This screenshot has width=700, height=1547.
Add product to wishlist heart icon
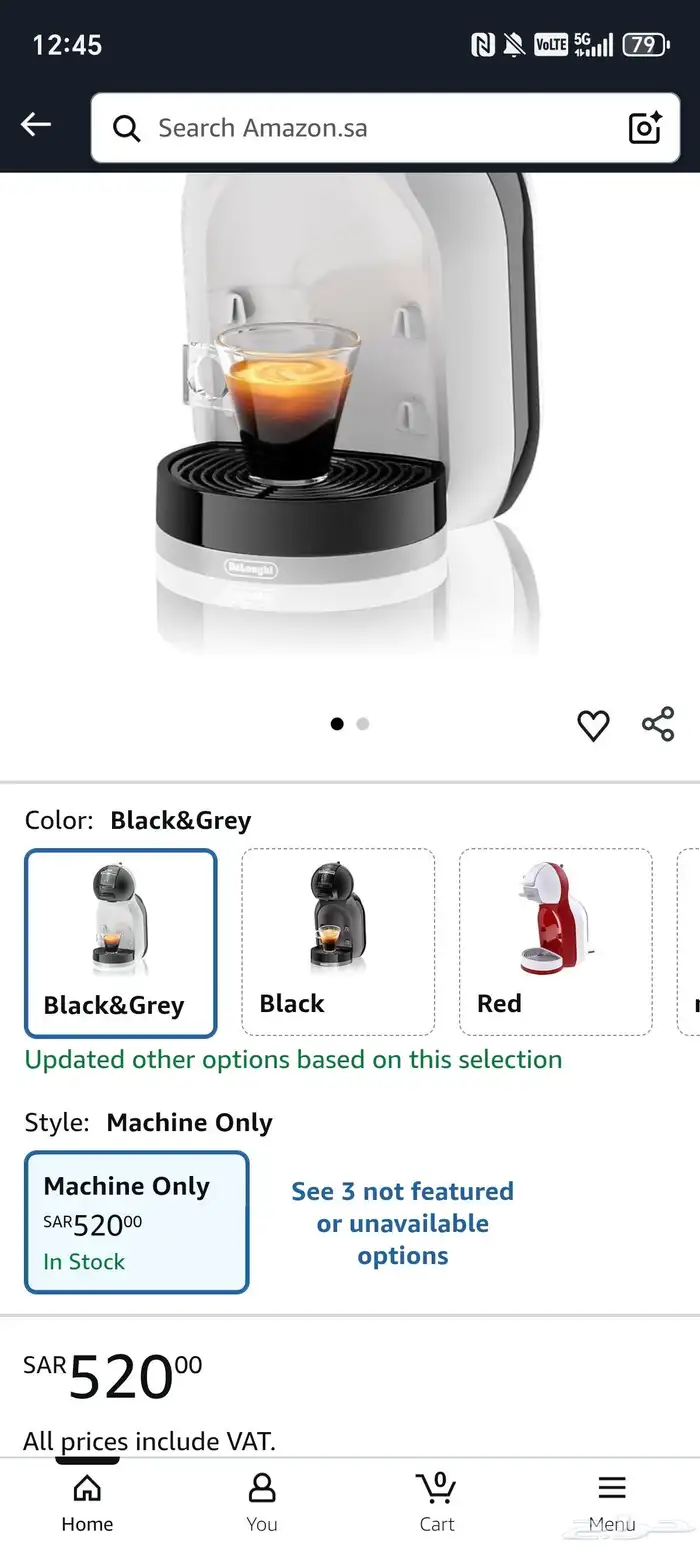coord(593,725)
